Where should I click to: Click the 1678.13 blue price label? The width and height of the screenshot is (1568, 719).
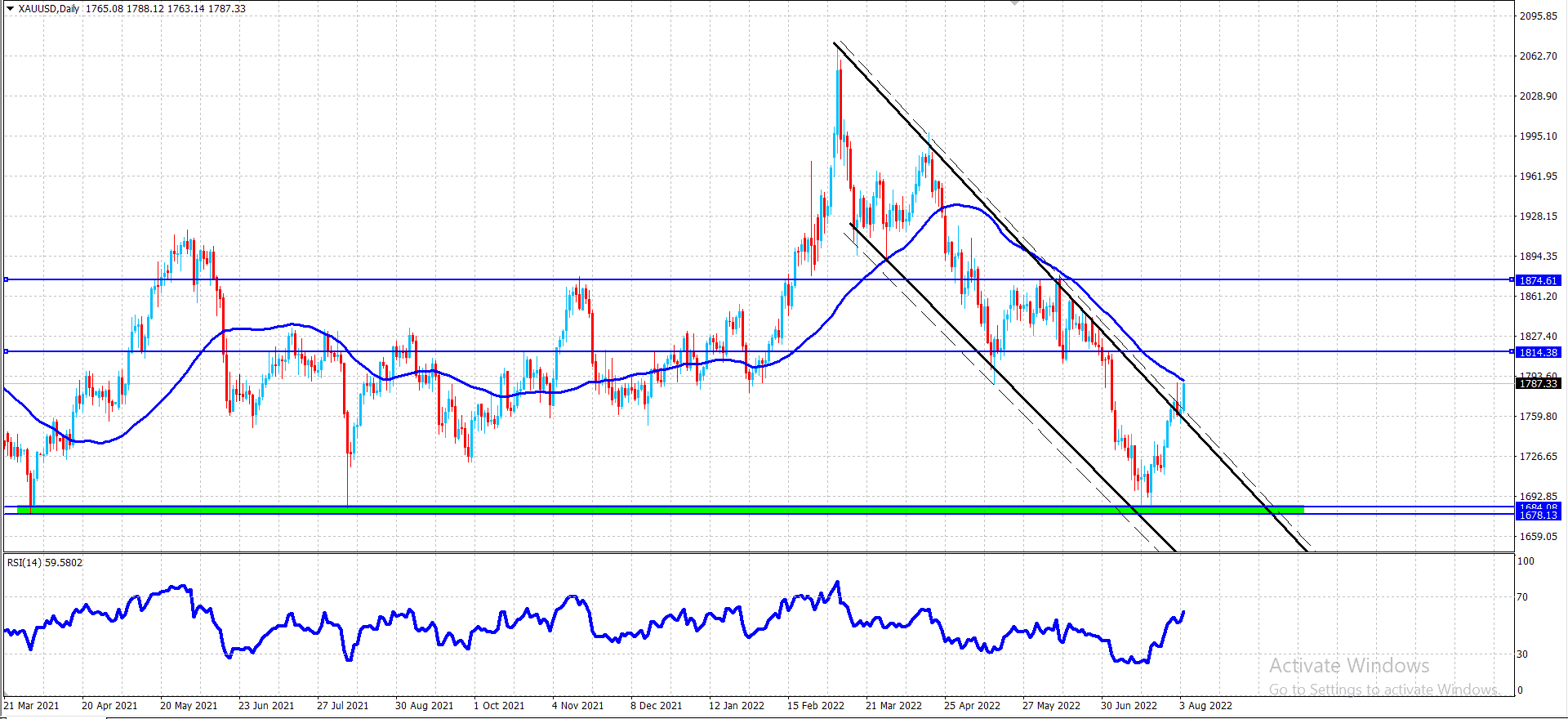[x=1539, y=516]
